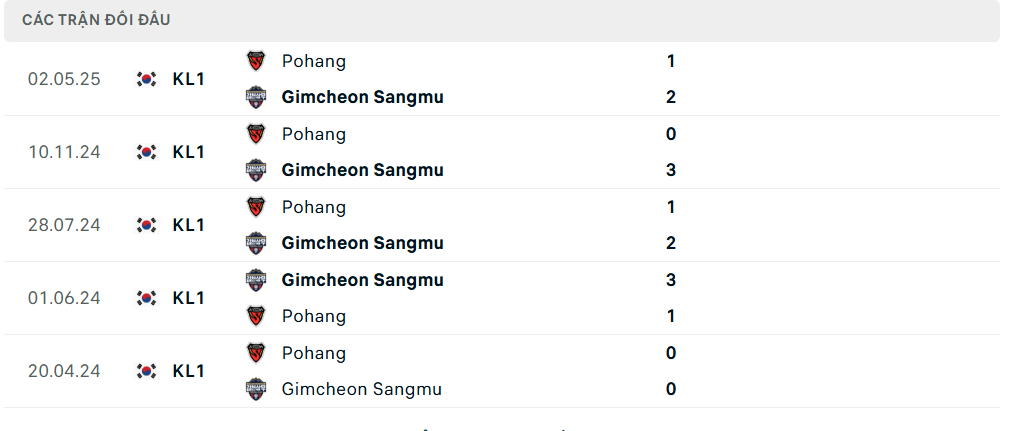
Task: Select Gimcheon Sangmu team name in 10.11.24 match
Action: point(363,170)
